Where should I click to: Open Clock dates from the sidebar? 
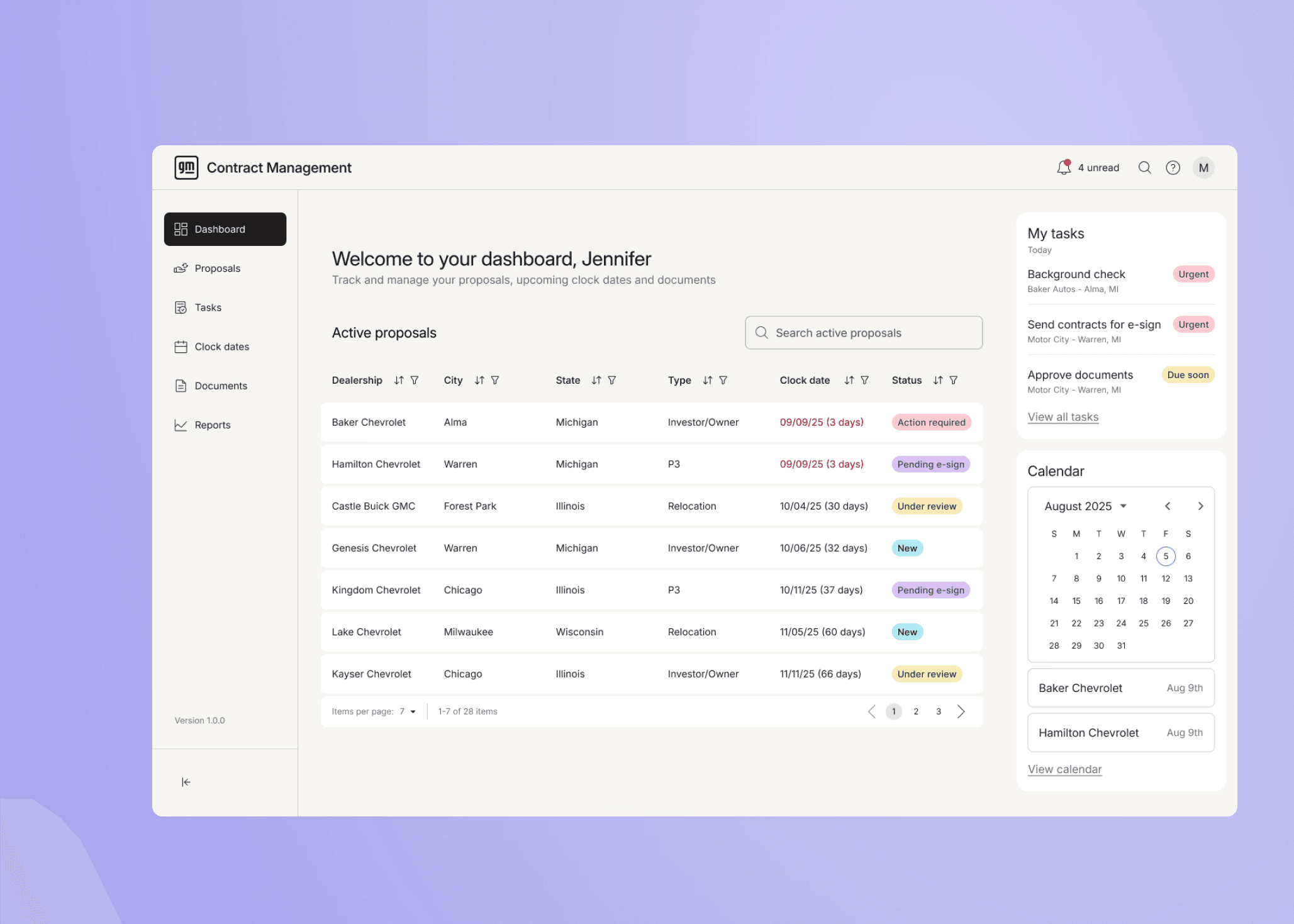[221, 347]
